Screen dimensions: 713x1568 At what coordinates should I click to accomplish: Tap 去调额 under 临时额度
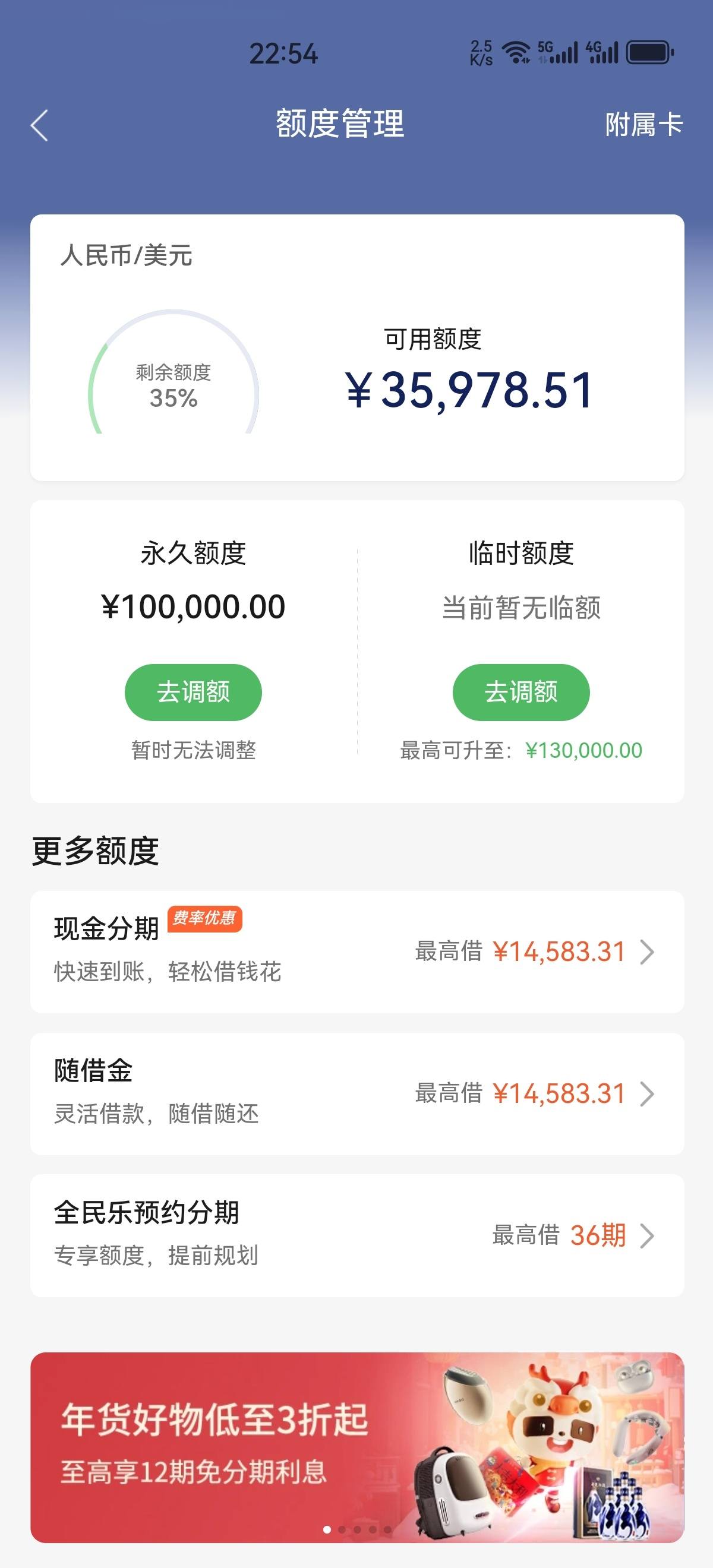click(x=521, y=692)
